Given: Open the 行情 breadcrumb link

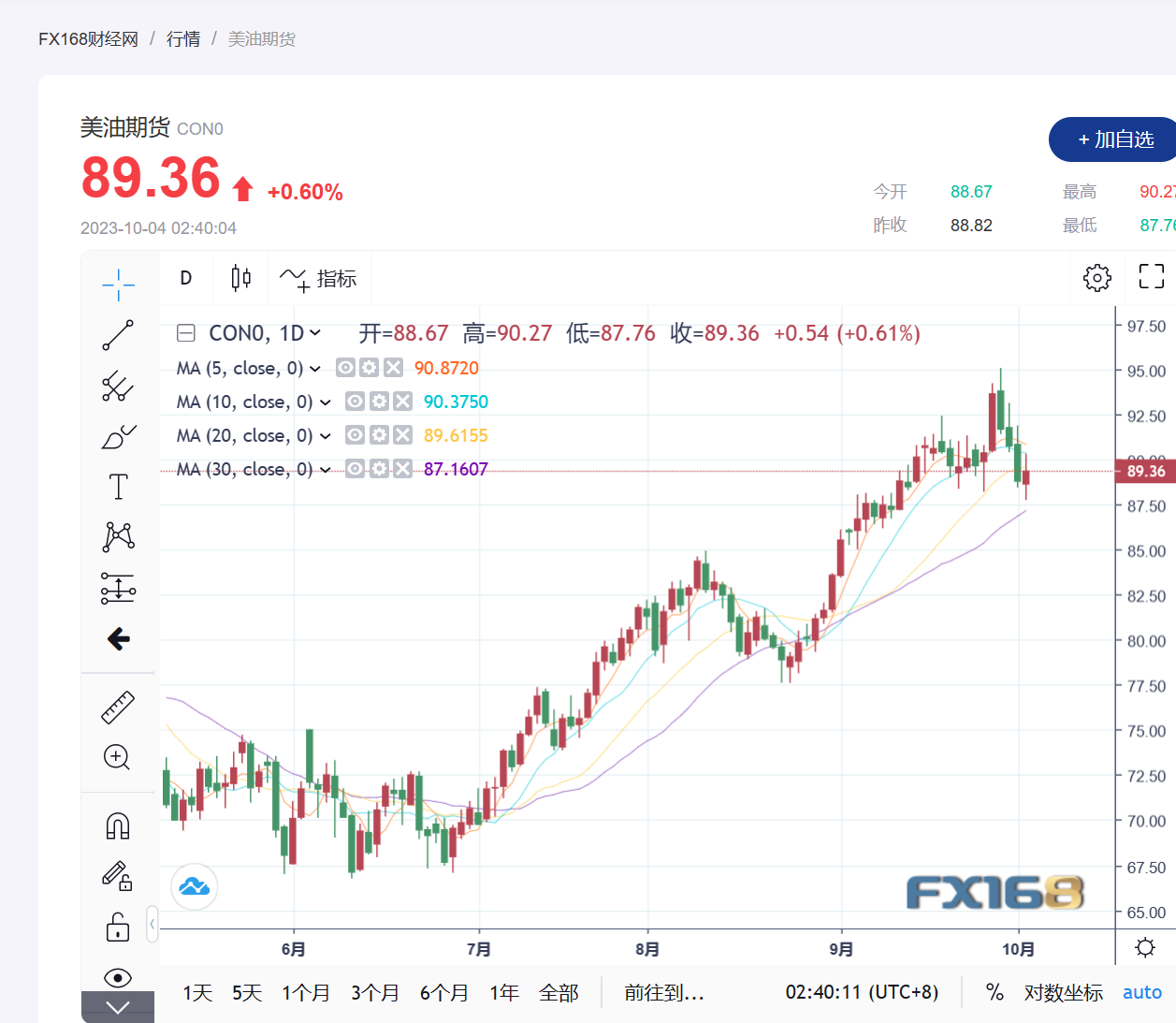Looking at the screenshot, I should coord(183,39).
